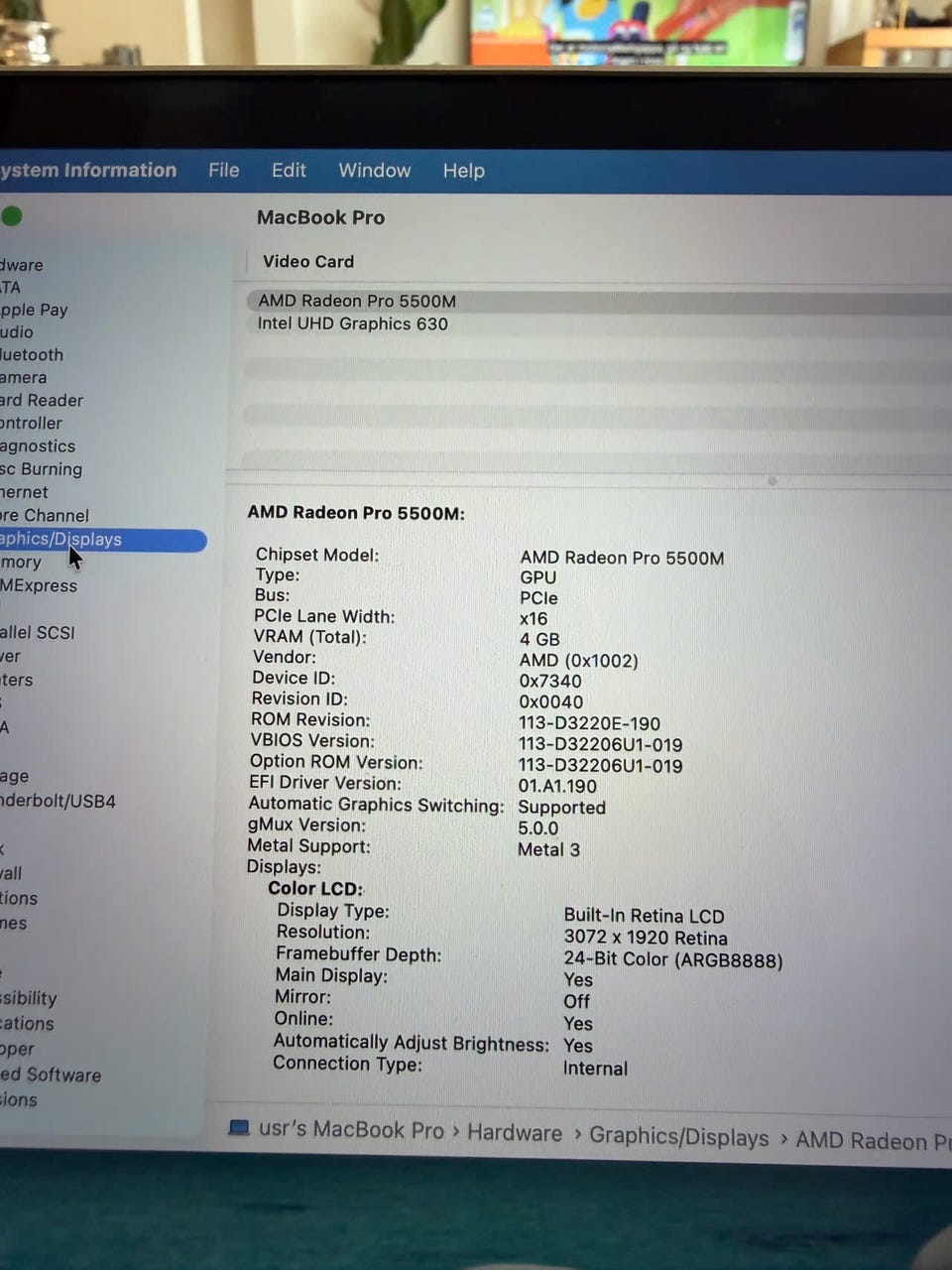
Task: Select Thunderbolt/USB4 in sidebar
Action: (58, 801)
